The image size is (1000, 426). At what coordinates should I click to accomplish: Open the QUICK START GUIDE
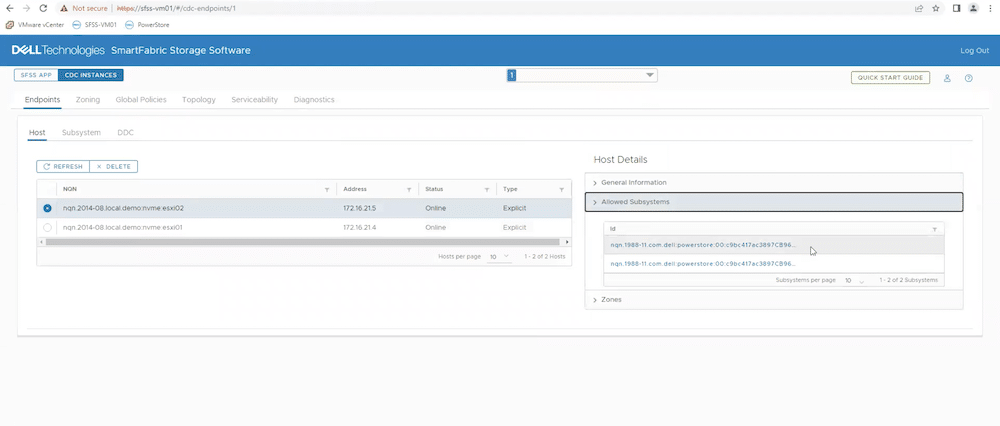click(890, 78)
